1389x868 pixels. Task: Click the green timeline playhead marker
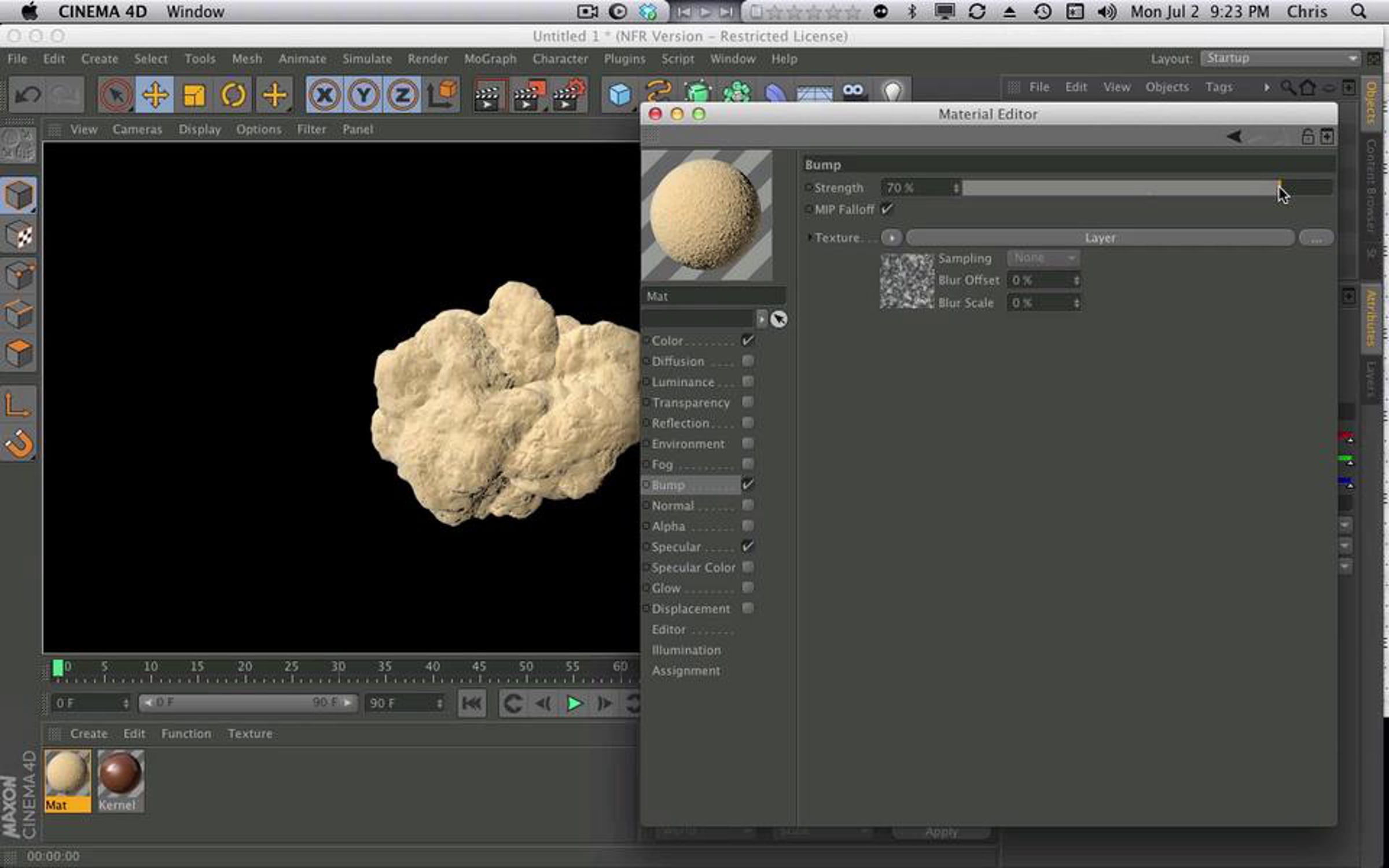tap(58, 668)
